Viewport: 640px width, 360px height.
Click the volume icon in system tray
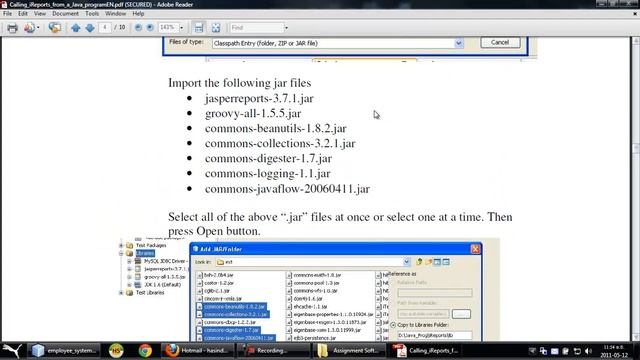point(588,351)
